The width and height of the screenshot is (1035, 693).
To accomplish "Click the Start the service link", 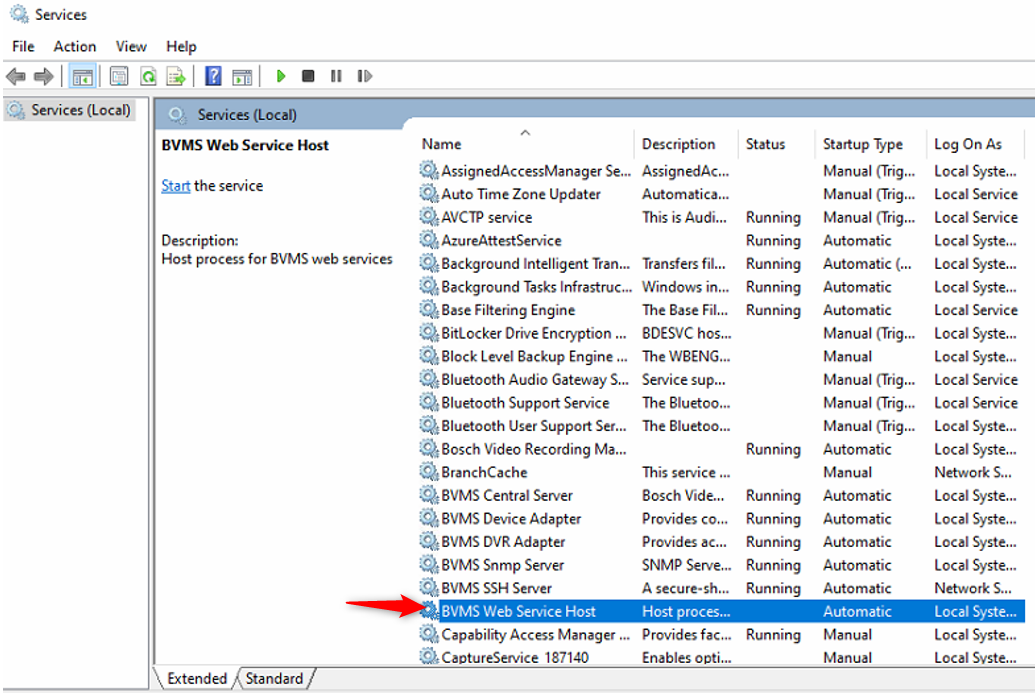I will pos(176,186).
